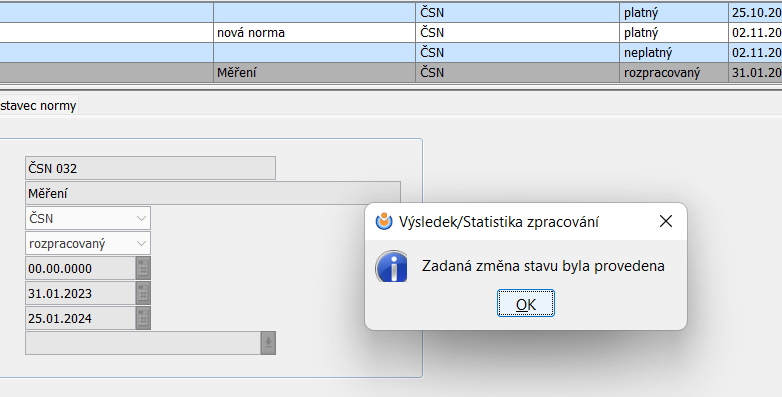Click the app logo icon in the dialog title

click(384, 221)
